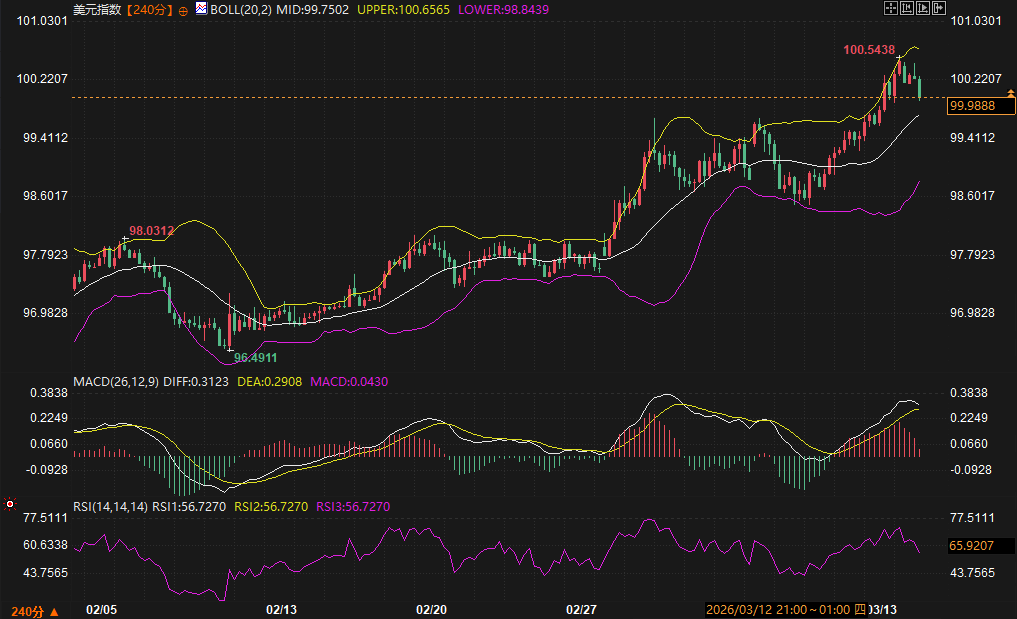The width and height of the screenshot is (1017, 619).
Task: Click the orange circled plus next to 240分
Action: (x=183, y=9)
